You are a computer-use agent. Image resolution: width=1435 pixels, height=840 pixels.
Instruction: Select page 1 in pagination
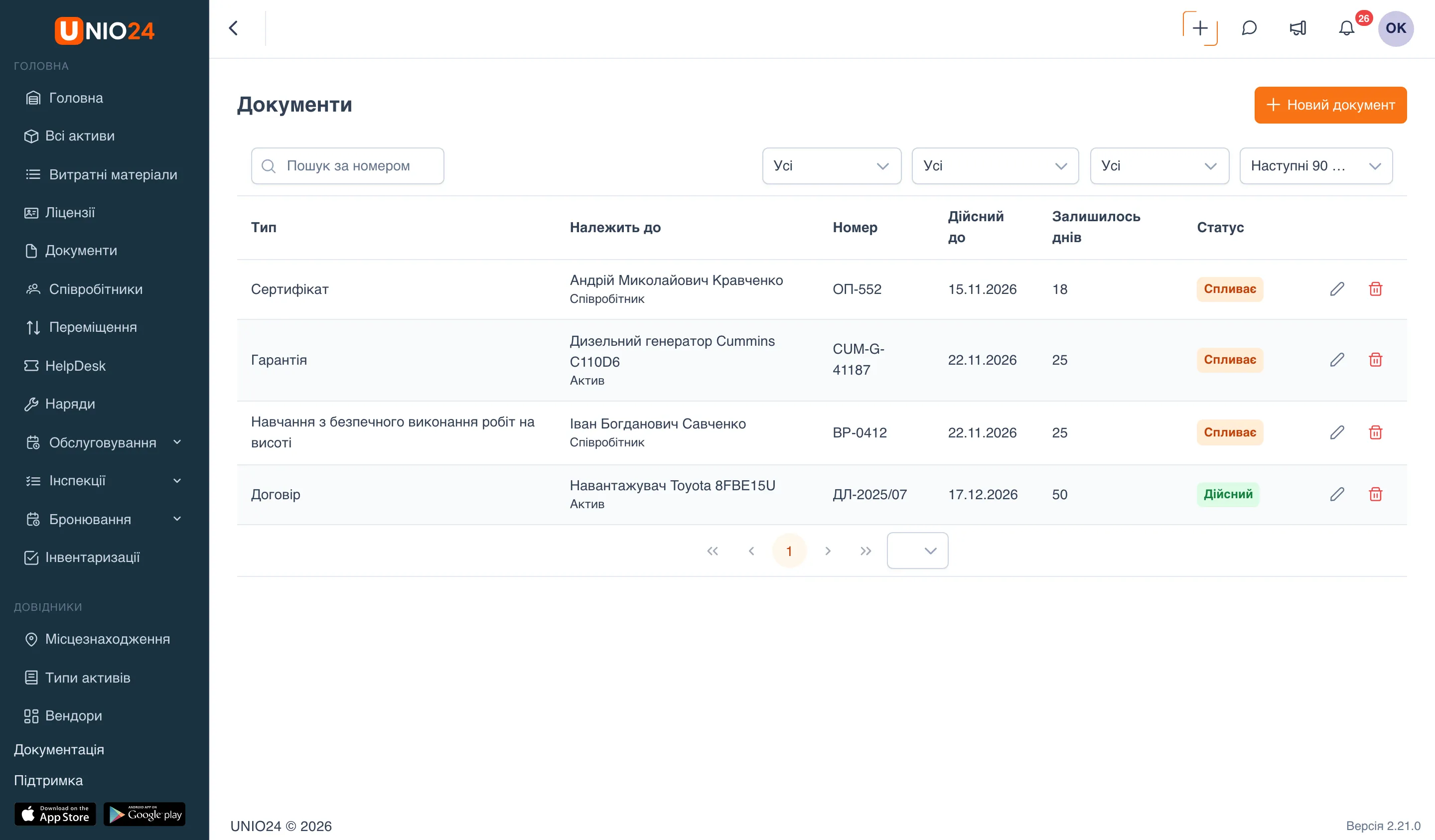pos(789,551)
